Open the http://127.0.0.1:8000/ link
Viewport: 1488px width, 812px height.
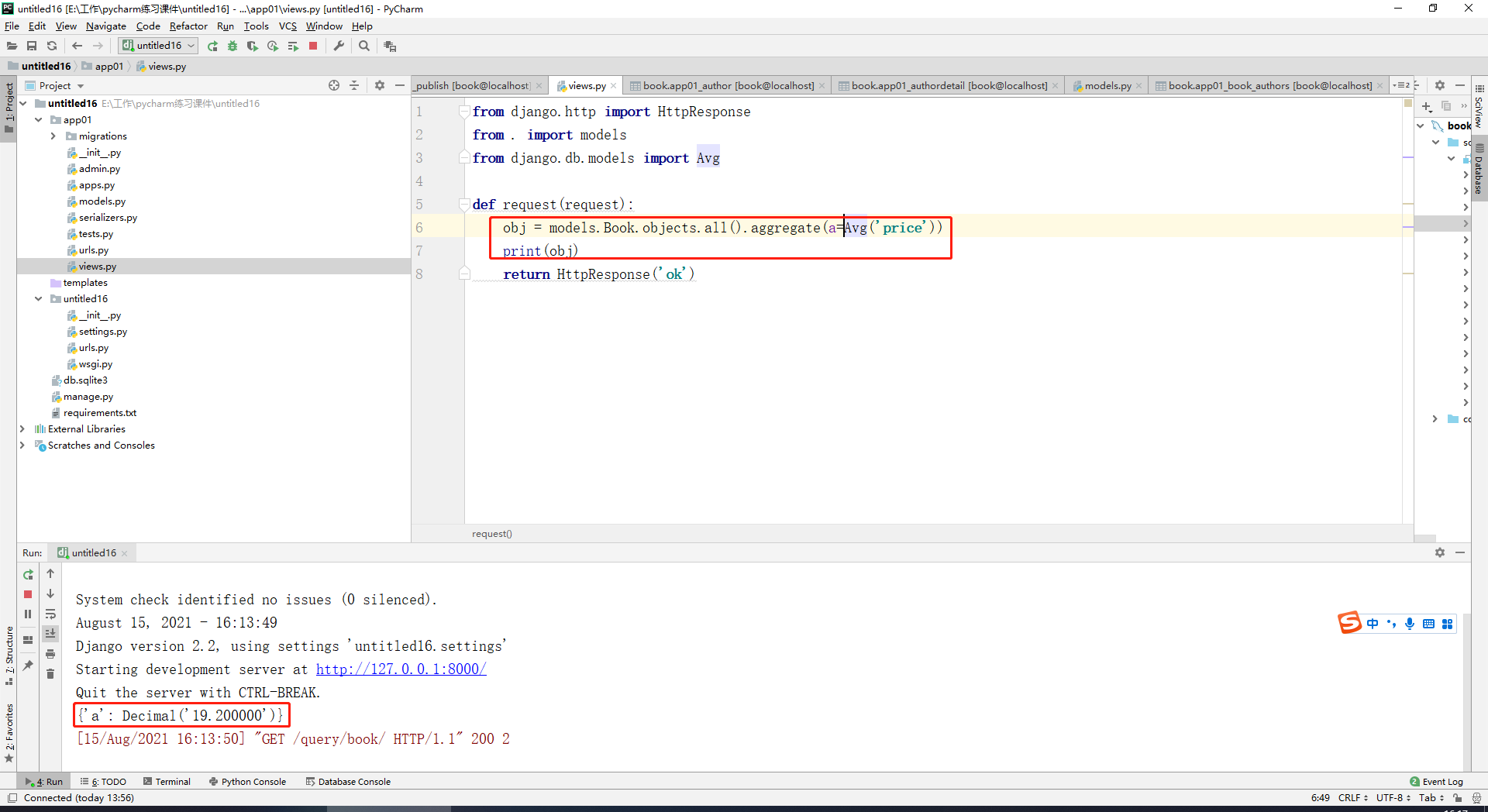(401, 669)
